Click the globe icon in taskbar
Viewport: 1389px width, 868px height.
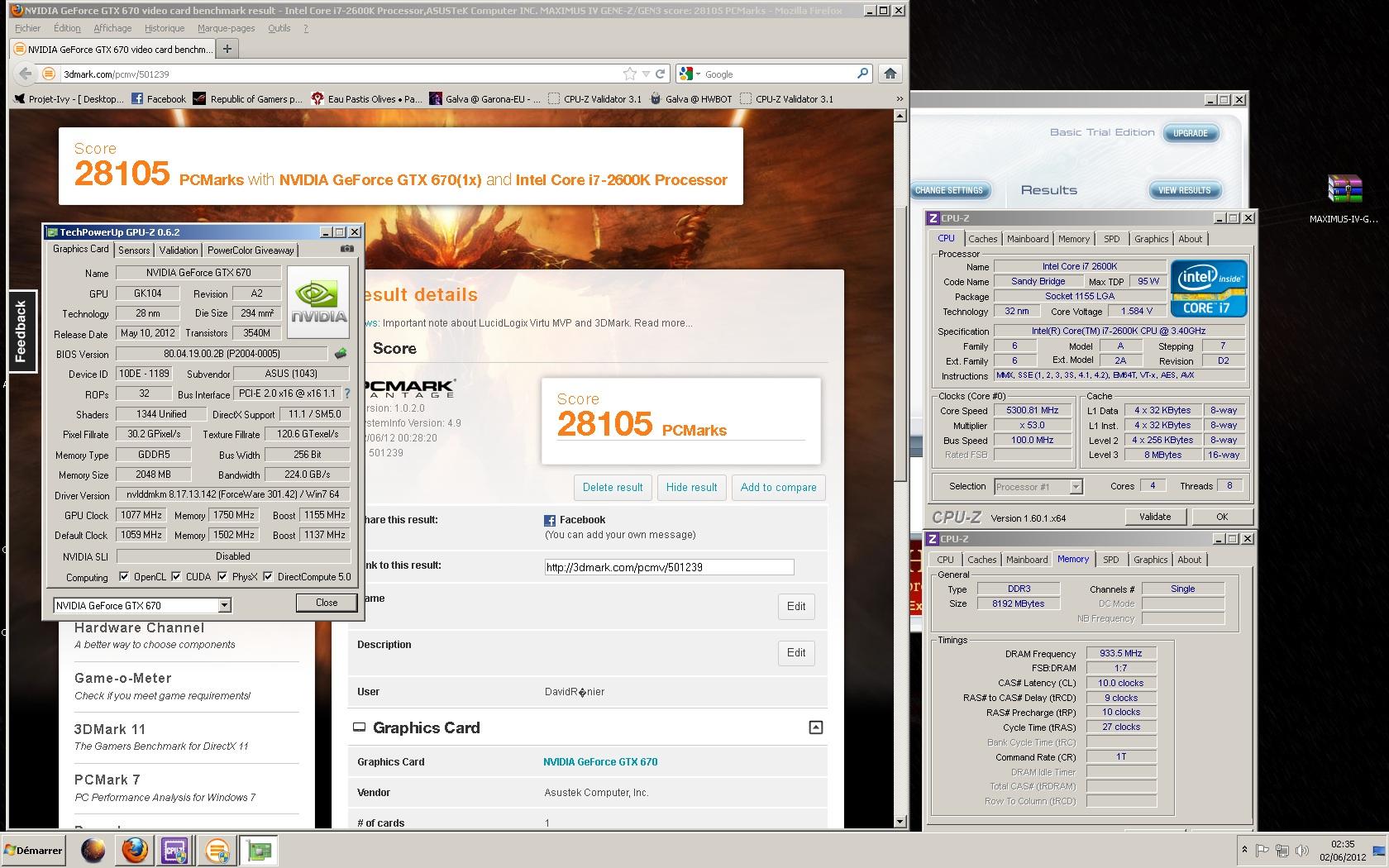[93, 850]
